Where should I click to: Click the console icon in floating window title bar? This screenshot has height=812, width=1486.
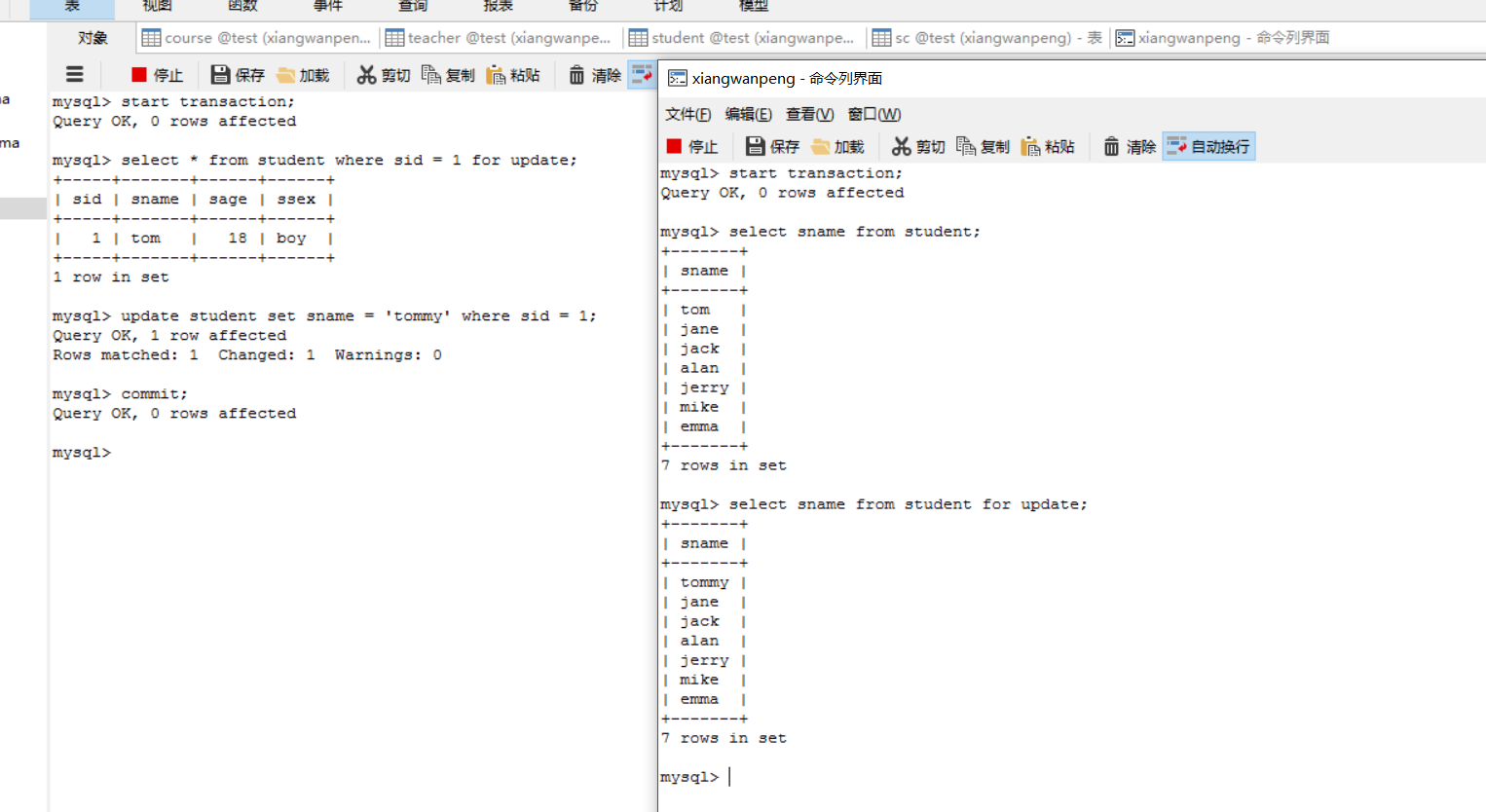pyautogui.click(x=678, y=78)
